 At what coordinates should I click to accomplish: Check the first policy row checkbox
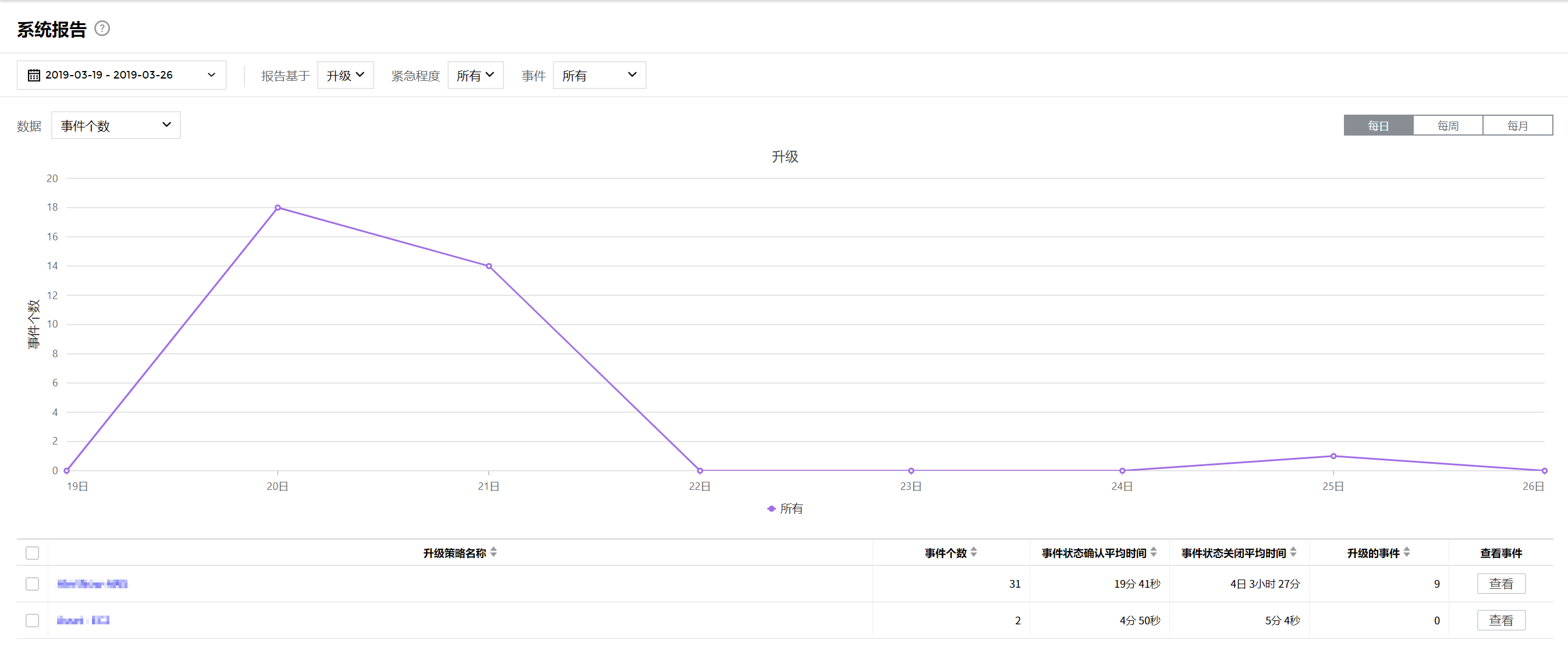click(x=32, y=584)
